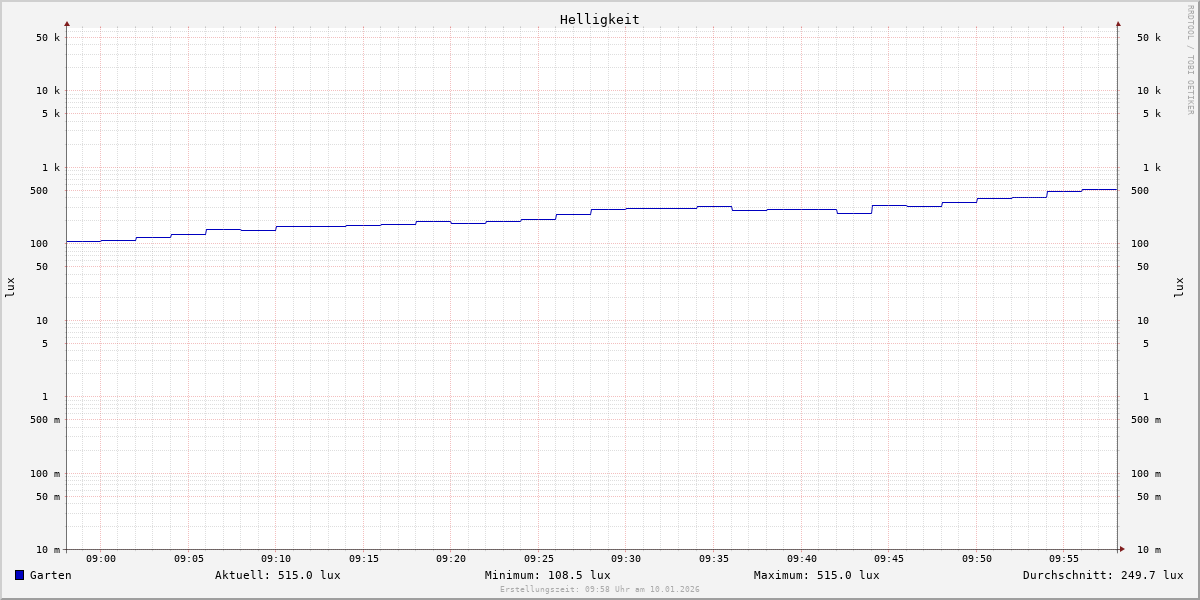Click the left-side lux axis title
The width and height of the screenshot is (1200, 600).
[10, 287]
